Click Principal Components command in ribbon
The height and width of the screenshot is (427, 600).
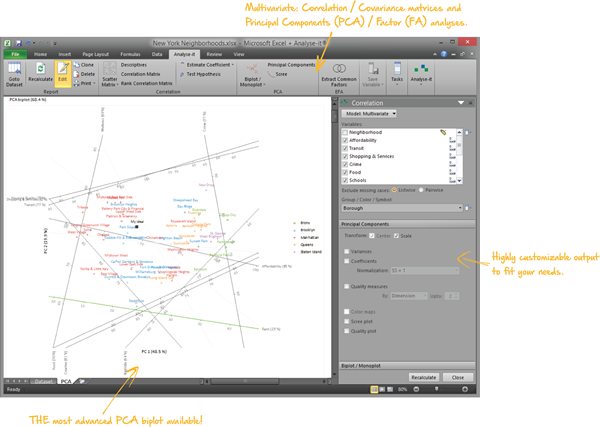click(291, 65)
